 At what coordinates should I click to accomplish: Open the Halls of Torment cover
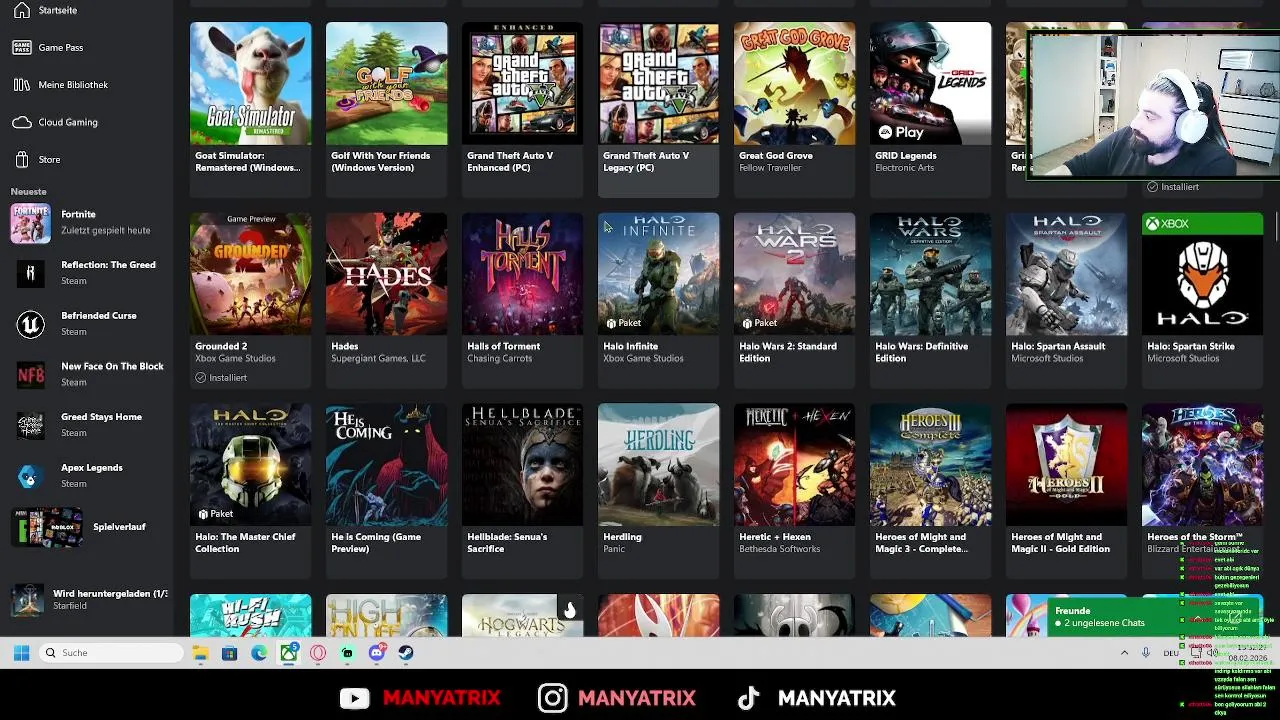tap(522, 274)
